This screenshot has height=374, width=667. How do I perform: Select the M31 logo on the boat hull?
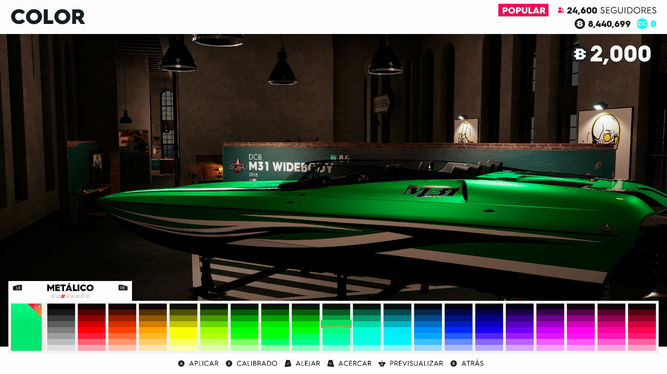pos(433,191)
